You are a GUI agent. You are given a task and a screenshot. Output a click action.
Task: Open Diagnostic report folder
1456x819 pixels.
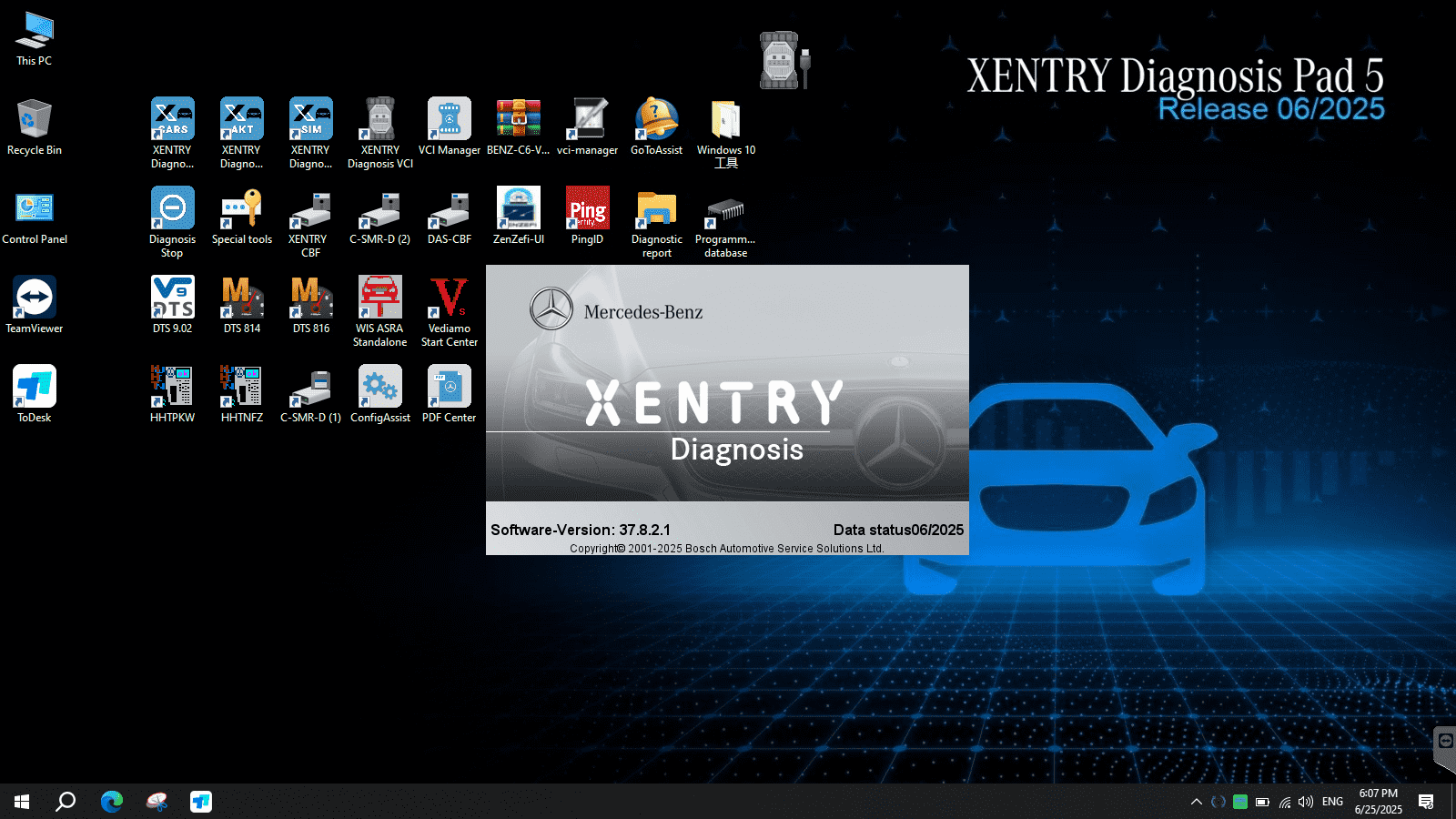(657, 222)
